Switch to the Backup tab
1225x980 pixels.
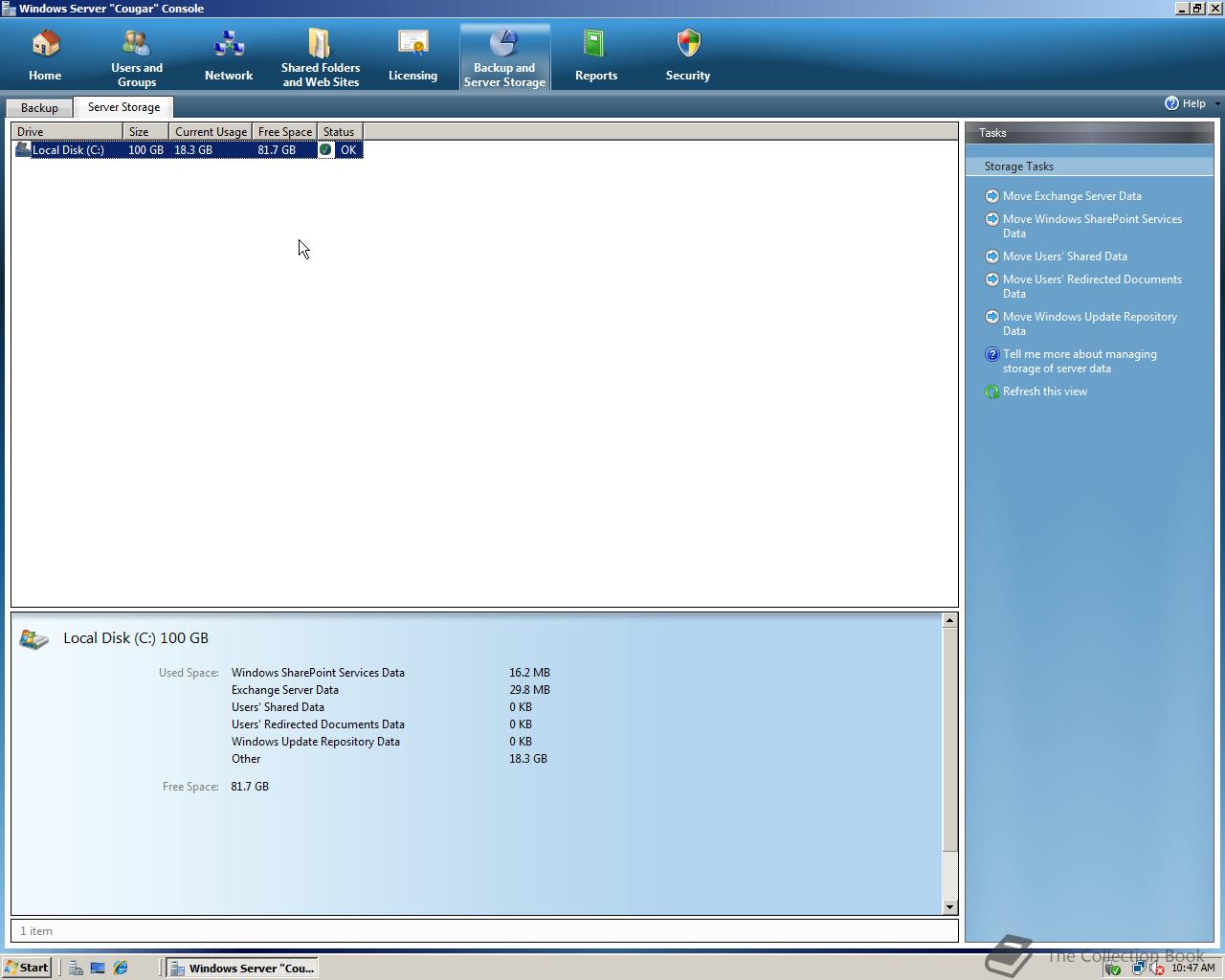(x=39, y=108)
